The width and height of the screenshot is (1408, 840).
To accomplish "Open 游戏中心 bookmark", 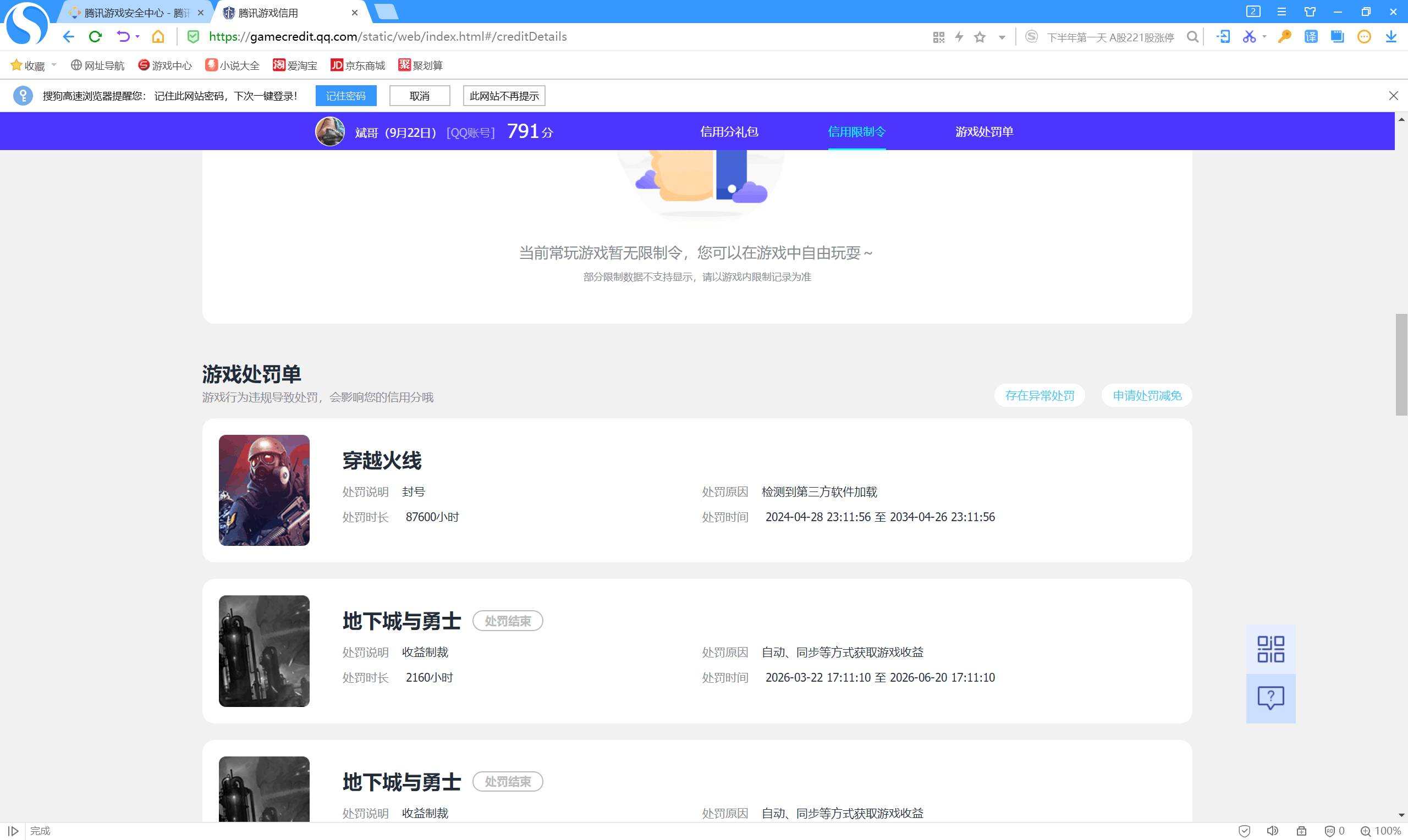I will click(x=165, y=65).
